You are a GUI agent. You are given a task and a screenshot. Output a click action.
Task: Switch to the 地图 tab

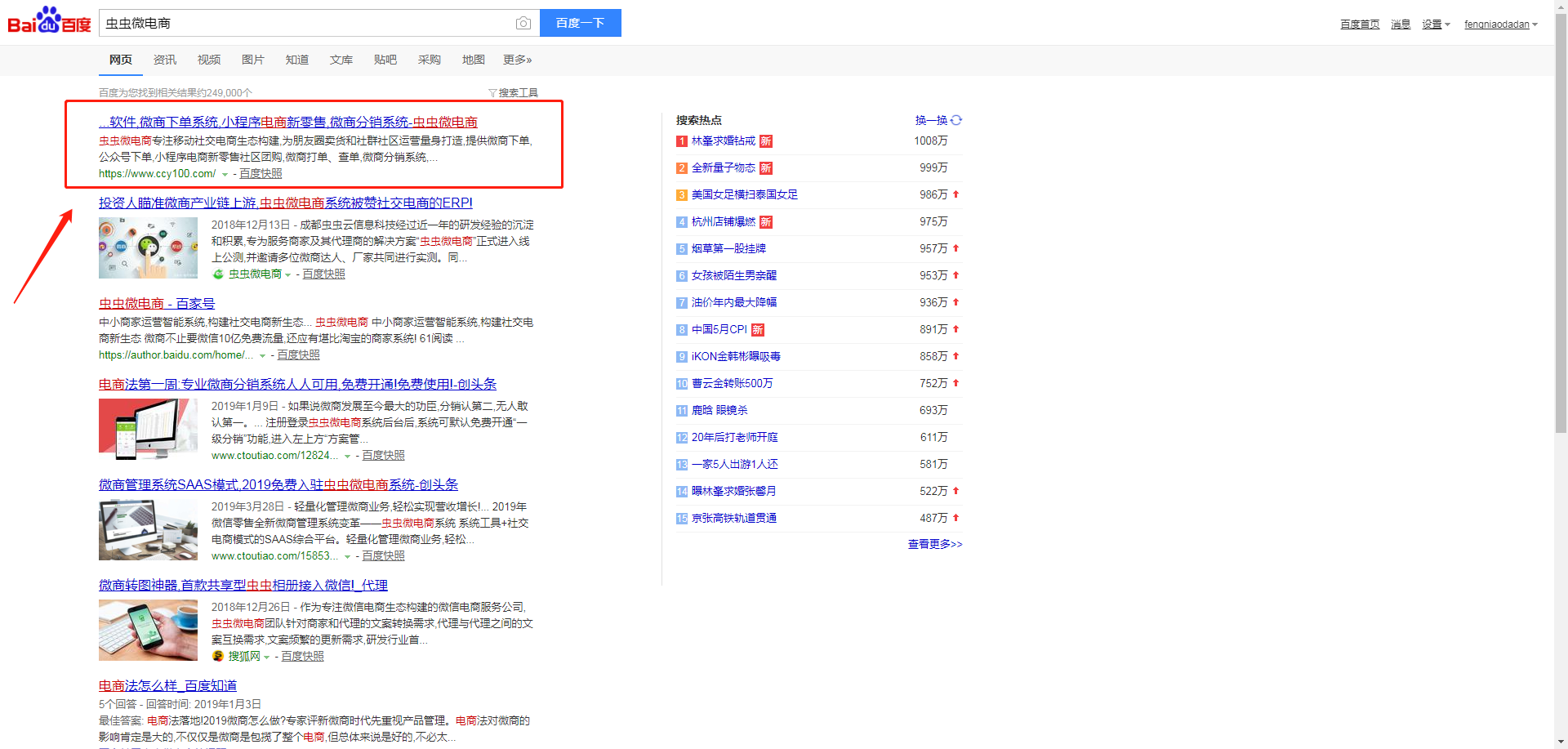[473, 60]
